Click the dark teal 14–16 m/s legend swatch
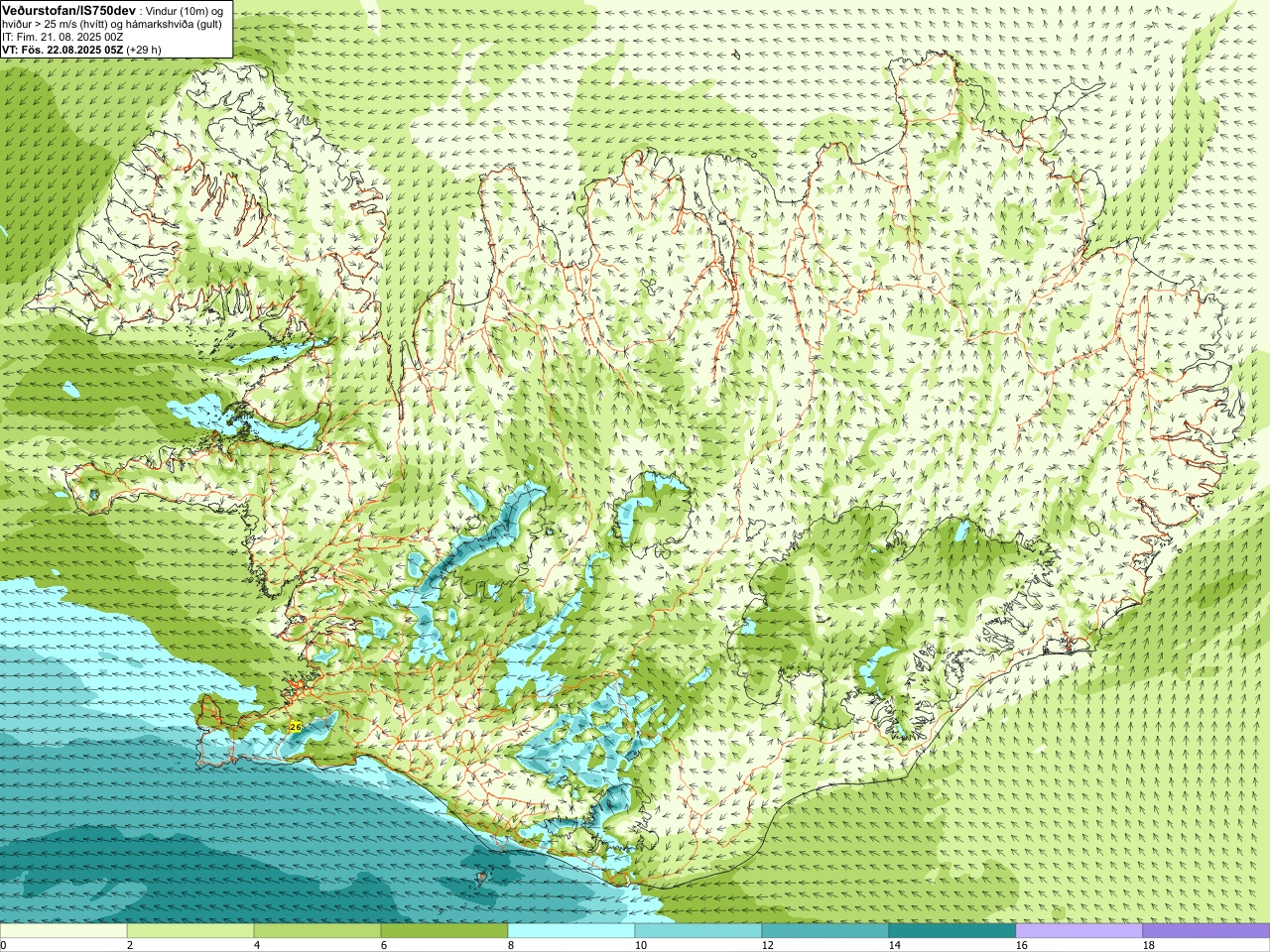Viewport: 1270px width, 952px height. click(x=952, y=931)
